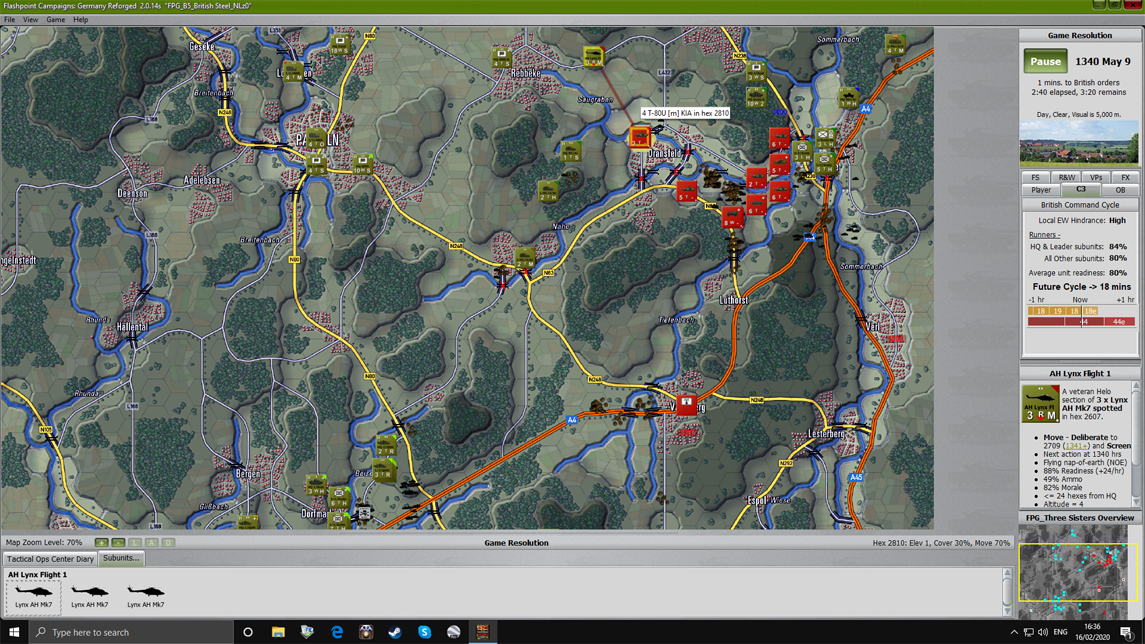Select green 1 H unit by A4 sign
1145x644 pixels.
(849, 98)
